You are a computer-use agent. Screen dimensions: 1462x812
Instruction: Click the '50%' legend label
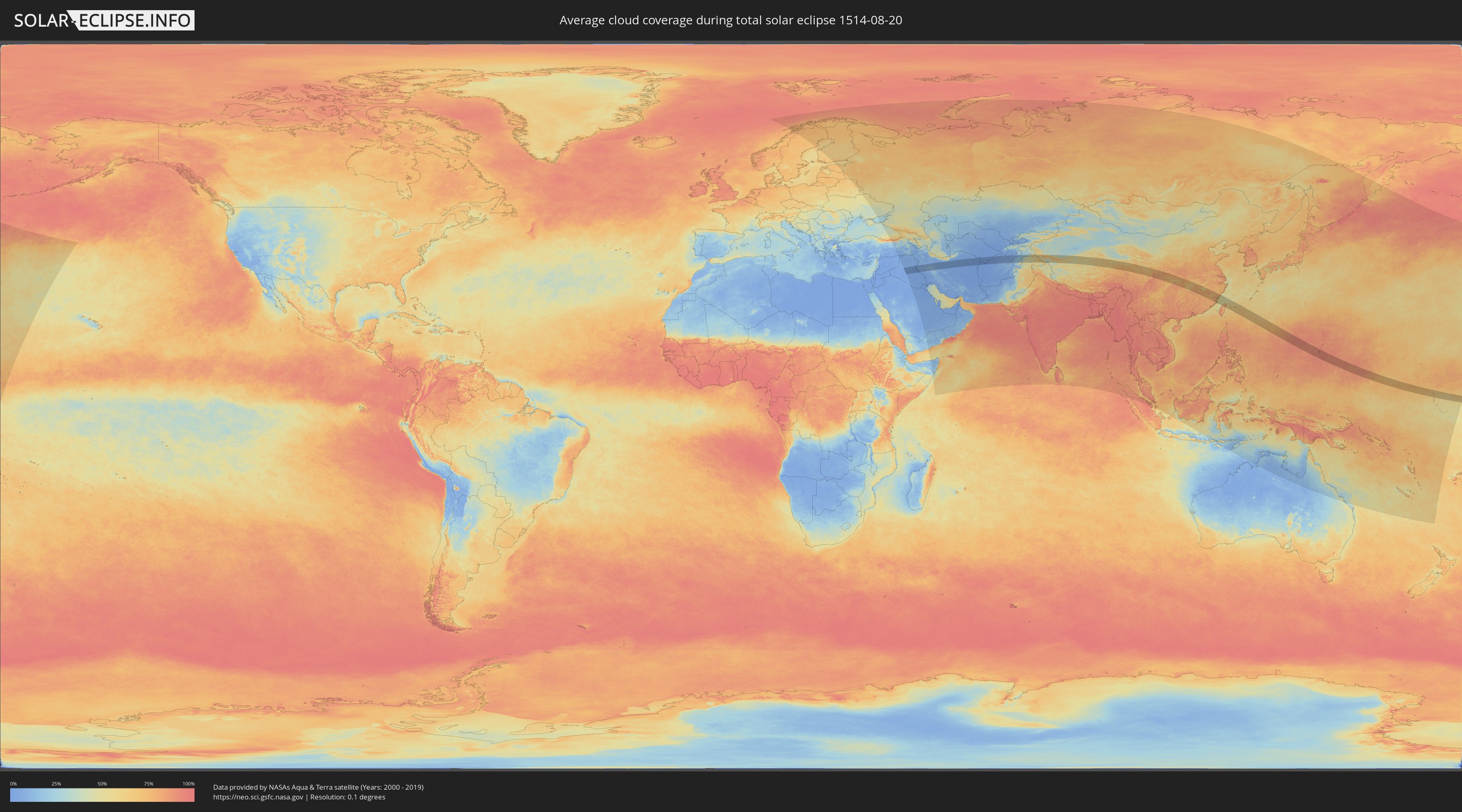point(102,784)
